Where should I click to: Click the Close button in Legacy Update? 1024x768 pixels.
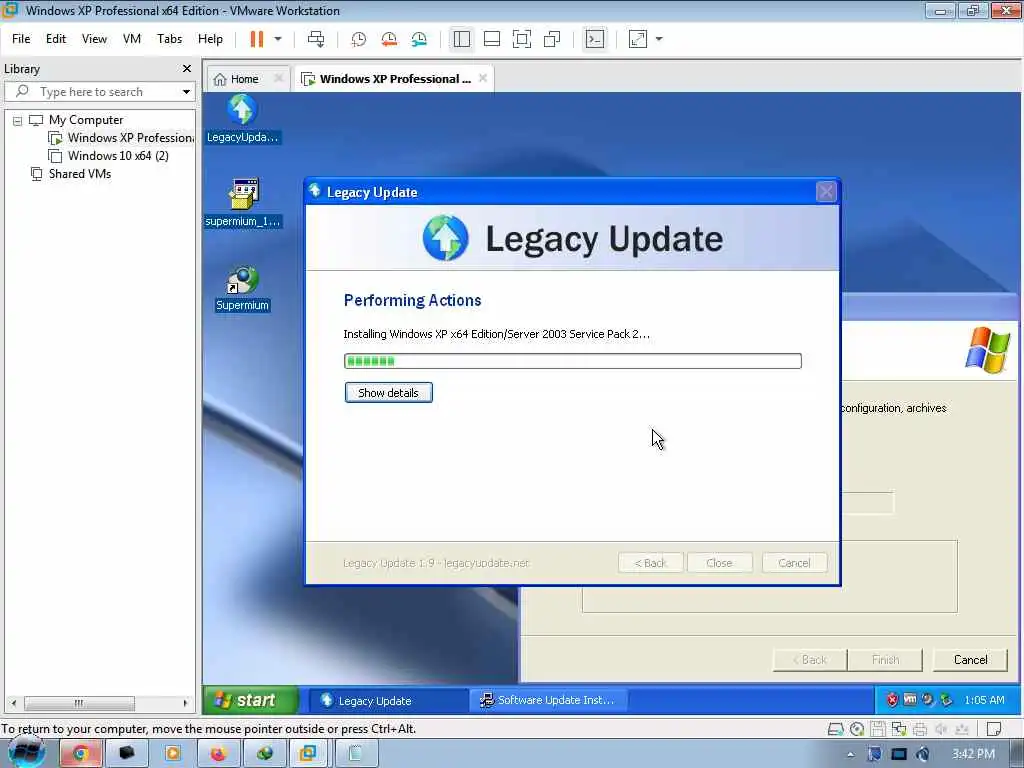(719, 563)
